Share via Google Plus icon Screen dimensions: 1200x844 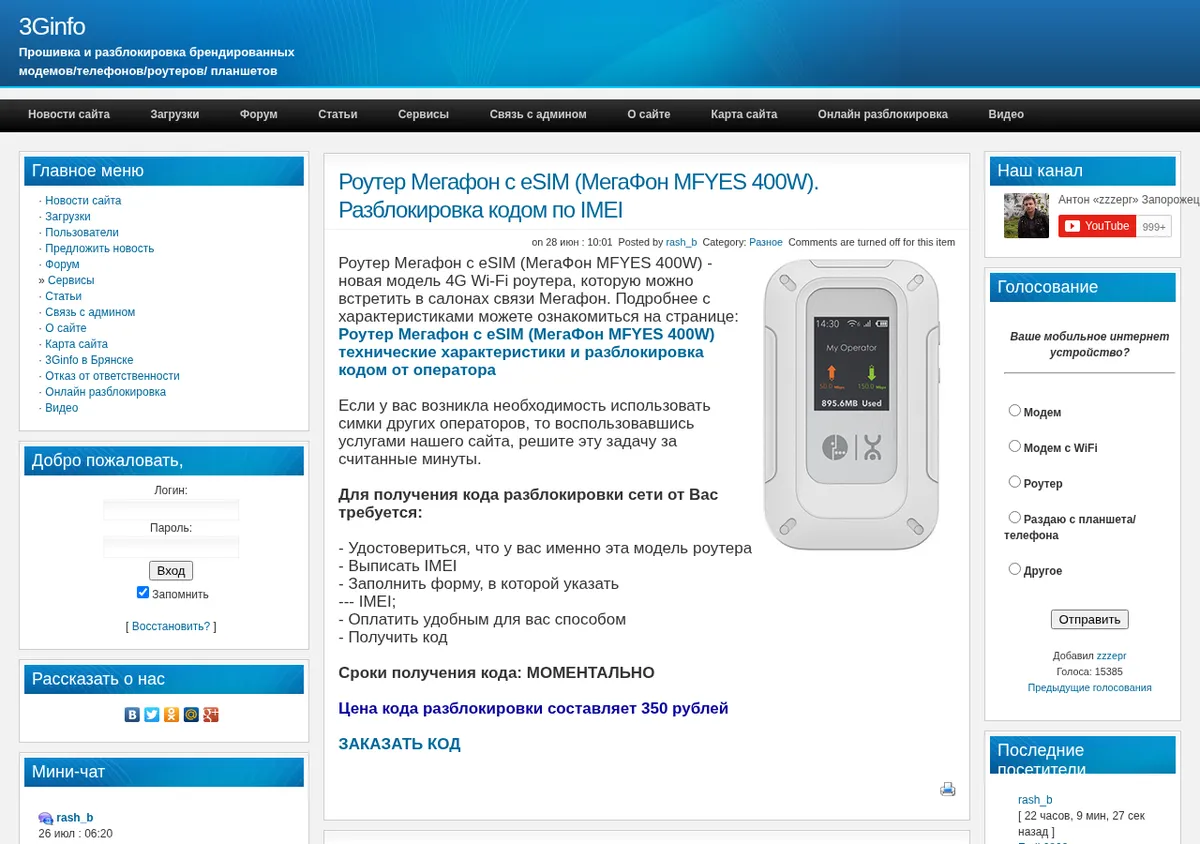pyautogui.click(x=211, y=714)
